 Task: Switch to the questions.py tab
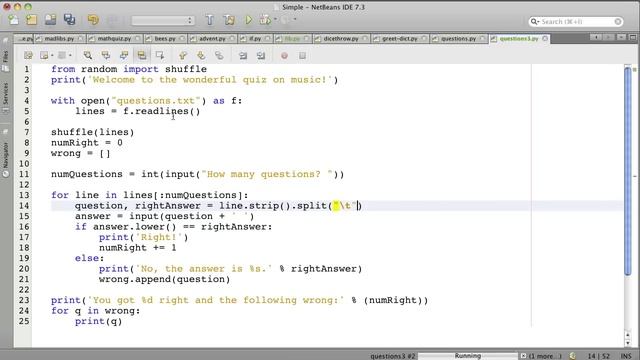pos(458,39)
